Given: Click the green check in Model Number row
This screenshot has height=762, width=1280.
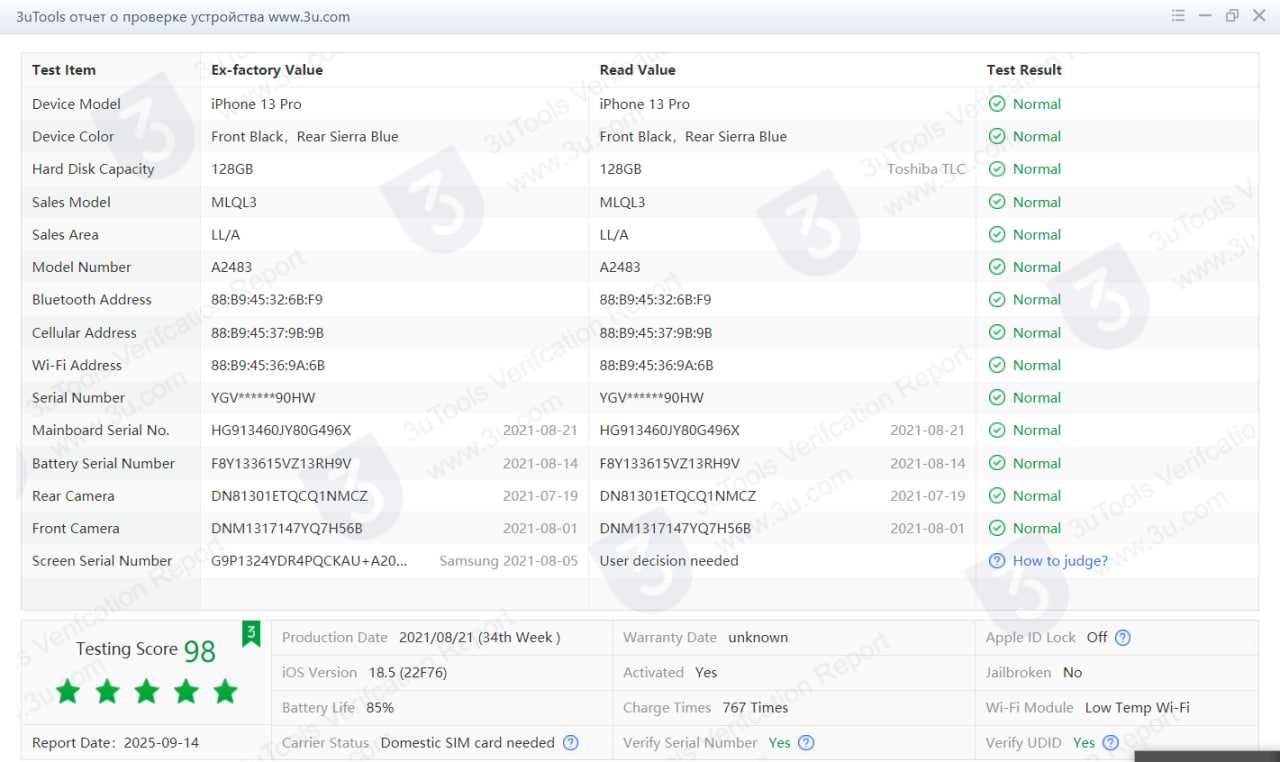Looking at the screenshot, I should [996, 267].
